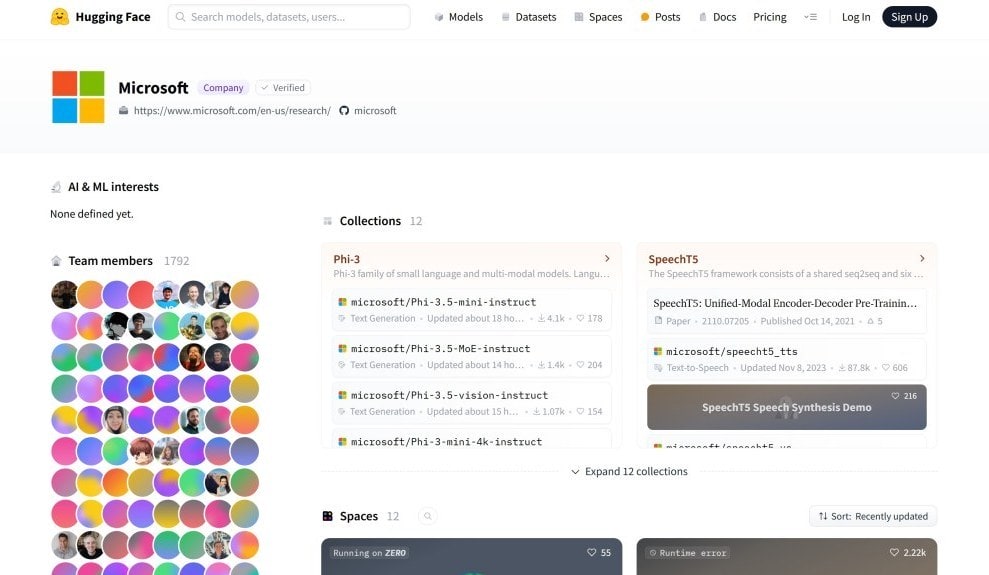
Task: Open SpeechT5 Speech Synthesis Demo card
Action: point(787,407)
